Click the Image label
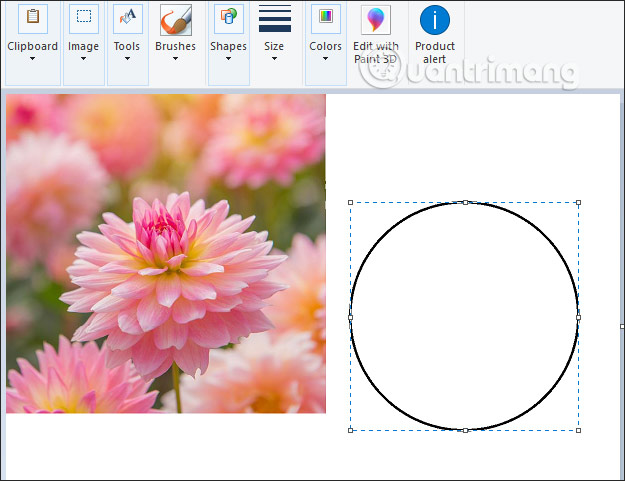 [83, 47]
